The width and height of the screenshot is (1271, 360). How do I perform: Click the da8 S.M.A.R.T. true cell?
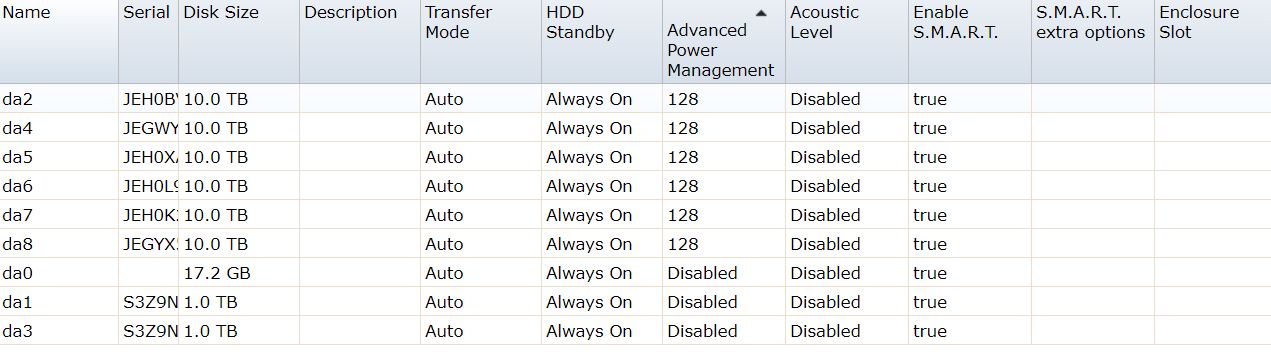pyautogui.click(x=970, y=244)
